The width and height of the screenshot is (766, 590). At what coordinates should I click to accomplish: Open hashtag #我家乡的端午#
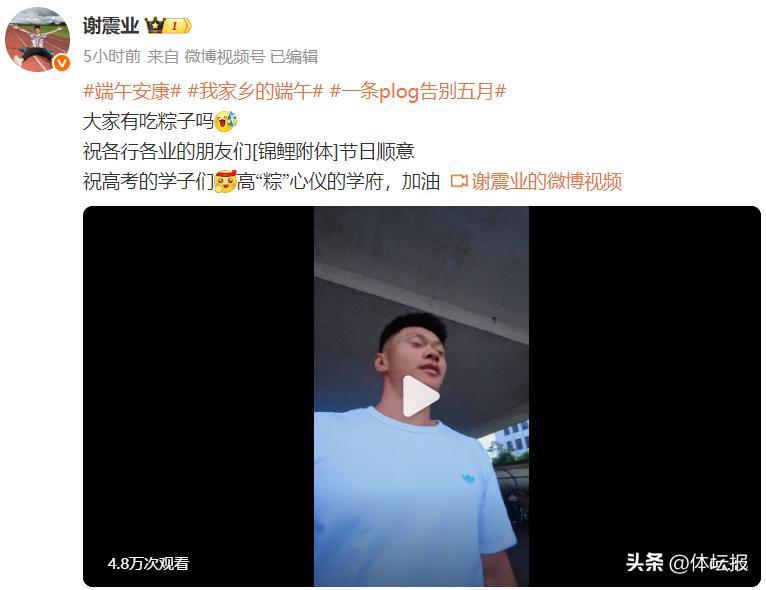(x=255, y=91)
